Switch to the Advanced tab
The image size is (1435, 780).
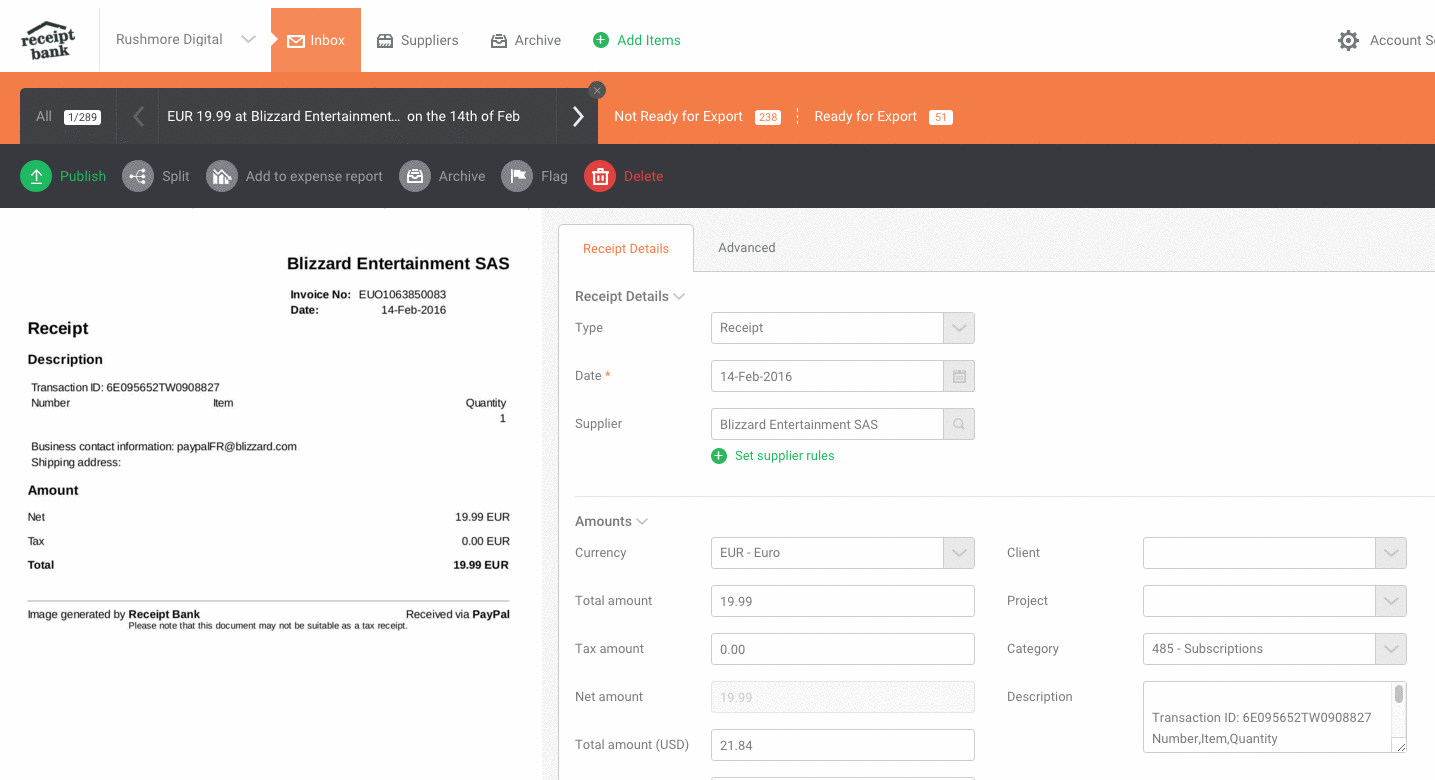(746, 248)
